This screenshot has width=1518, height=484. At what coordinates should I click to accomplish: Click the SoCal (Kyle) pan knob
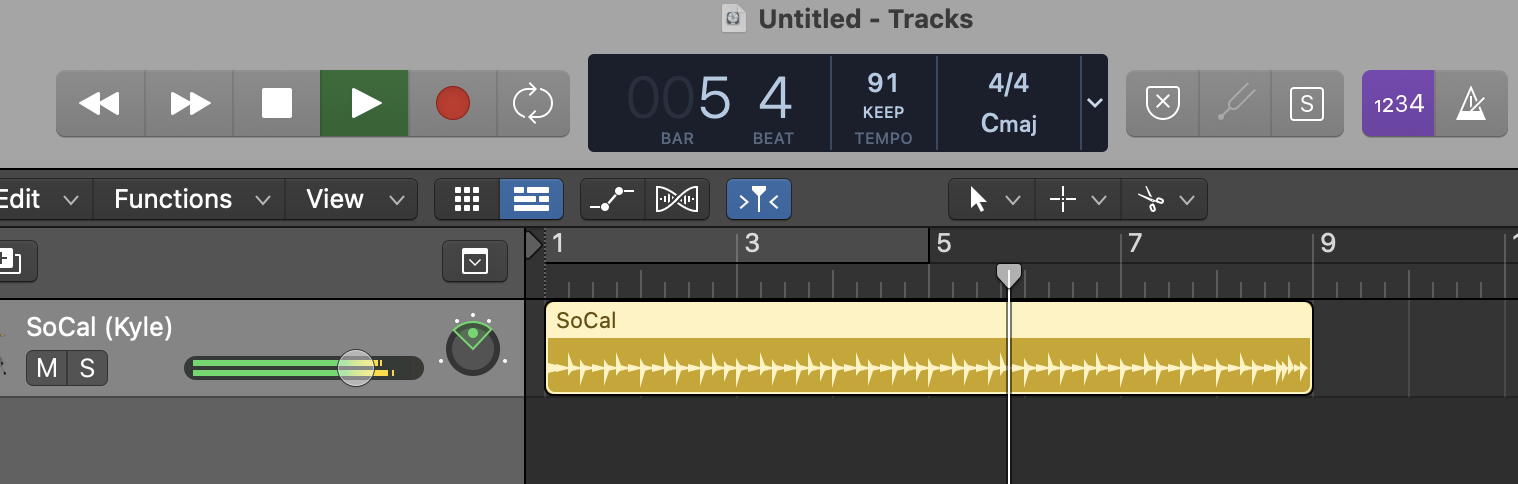coord(472,350)
